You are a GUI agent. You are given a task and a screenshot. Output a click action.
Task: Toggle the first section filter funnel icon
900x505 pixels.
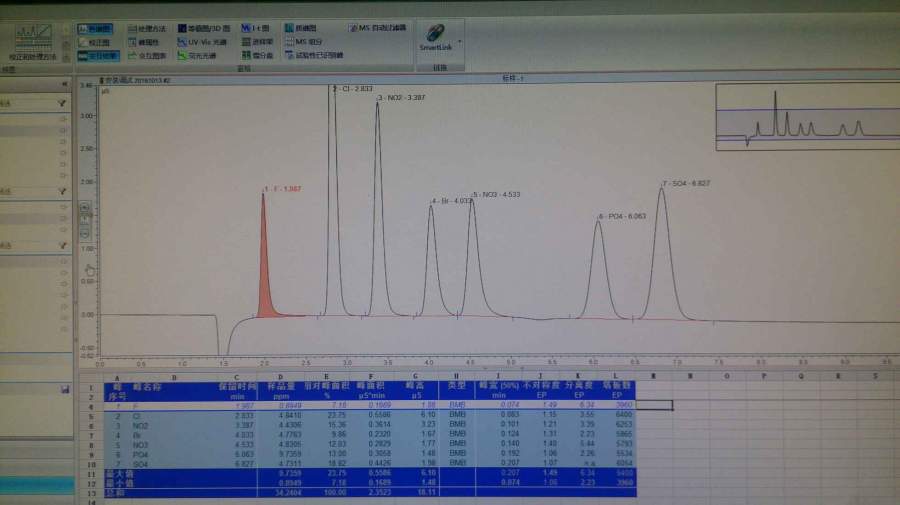click(x=62, y=103)
